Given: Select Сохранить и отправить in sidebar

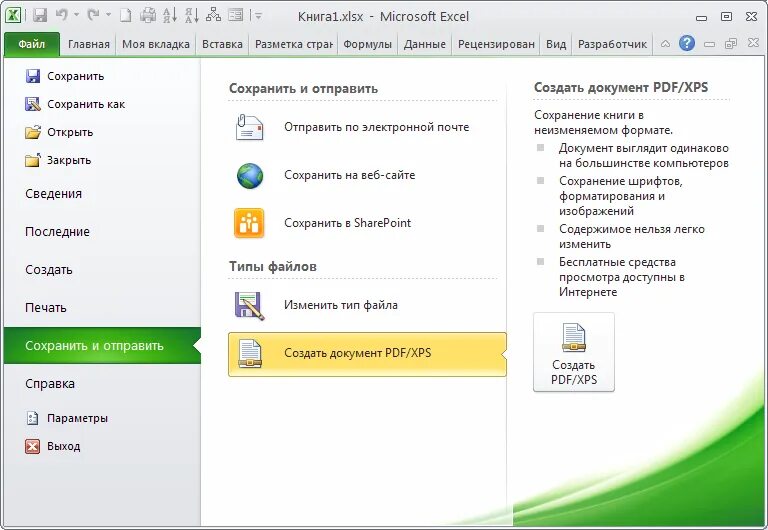Looking at the screenshot, I should pos(103,346).
